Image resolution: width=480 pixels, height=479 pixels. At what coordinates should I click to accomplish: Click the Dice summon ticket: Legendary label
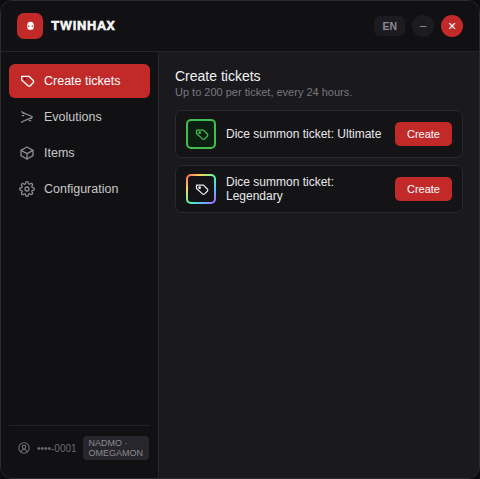click(x=280, y=189)
